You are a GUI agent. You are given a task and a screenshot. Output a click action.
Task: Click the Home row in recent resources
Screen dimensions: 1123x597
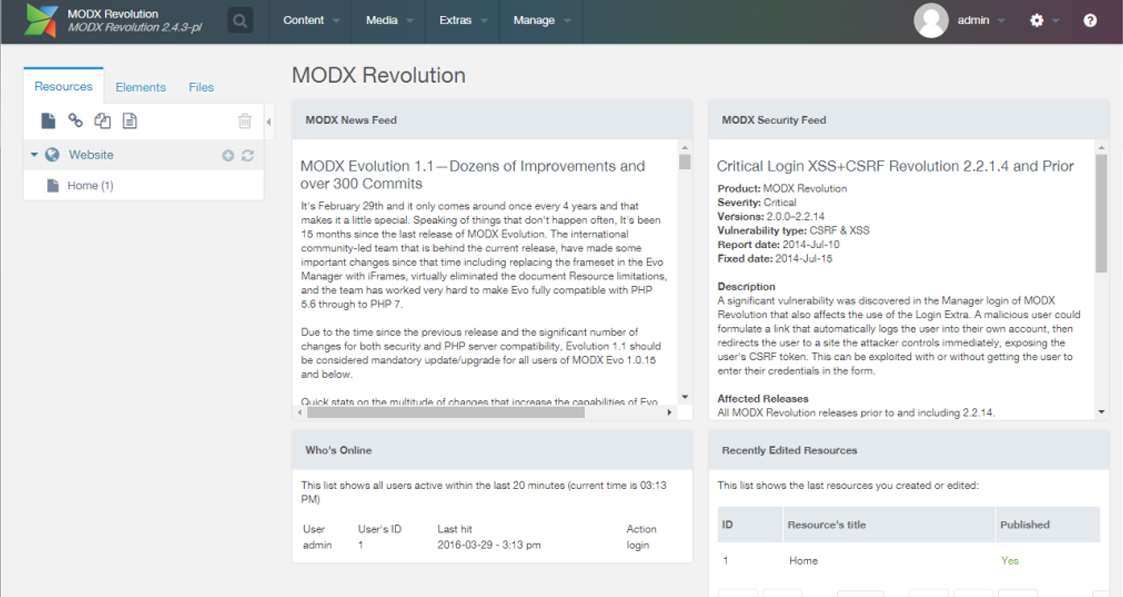908,560
